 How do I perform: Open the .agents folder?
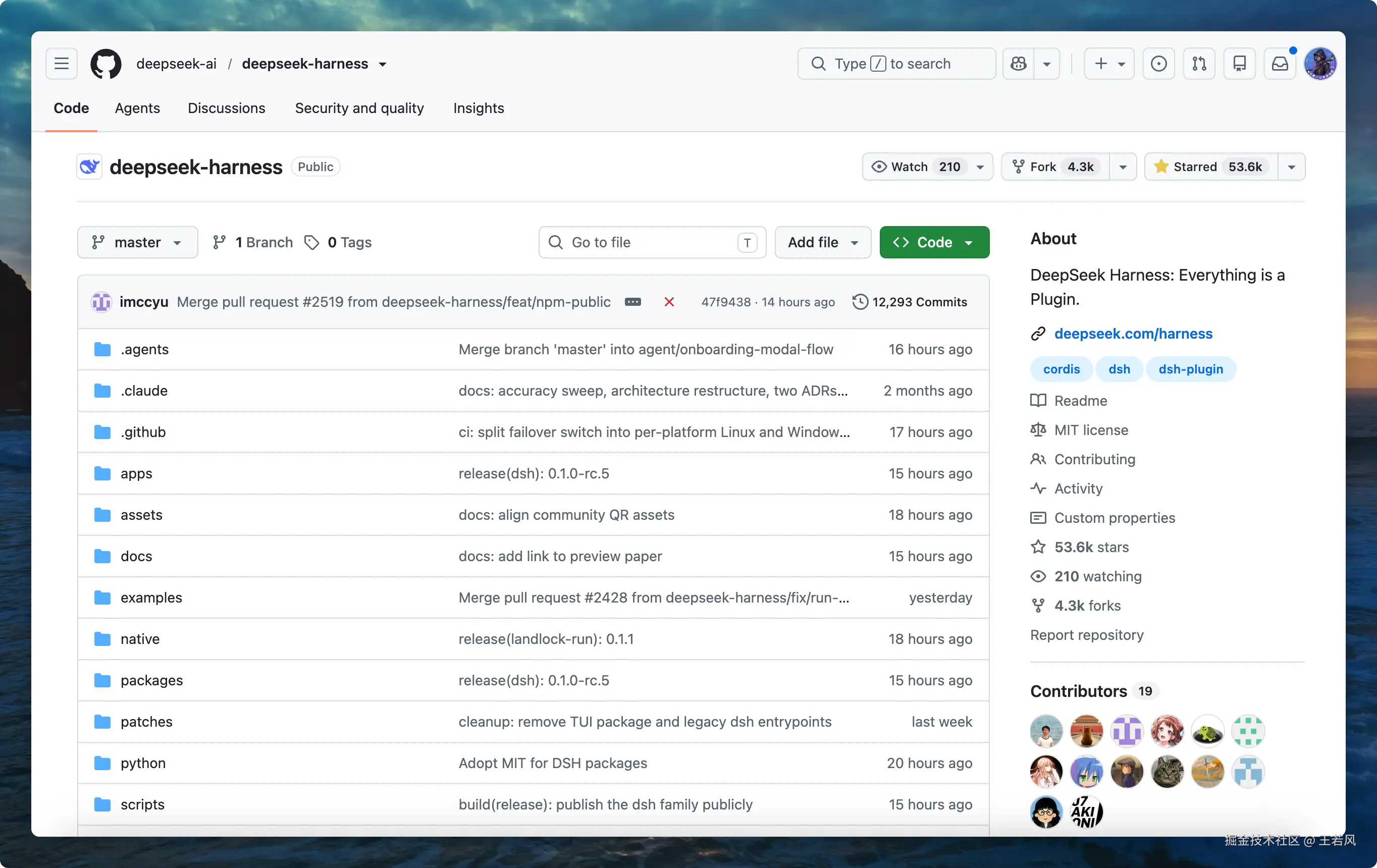coord(144,349)
